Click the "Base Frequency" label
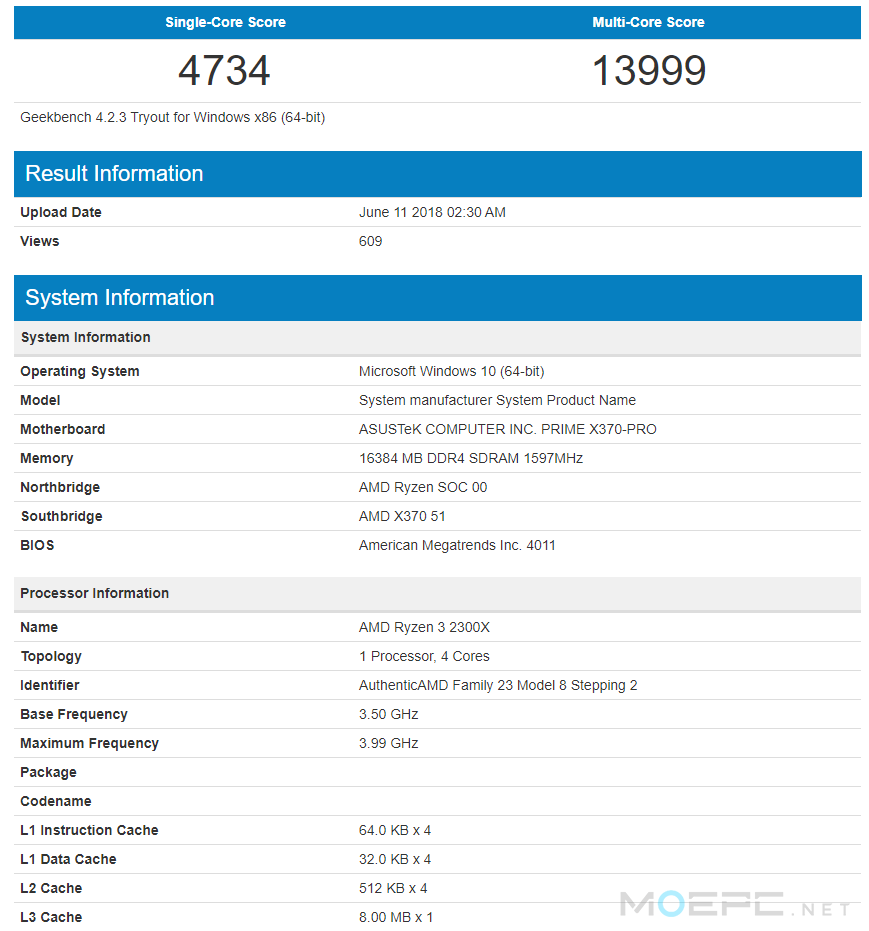 point(74,715)
